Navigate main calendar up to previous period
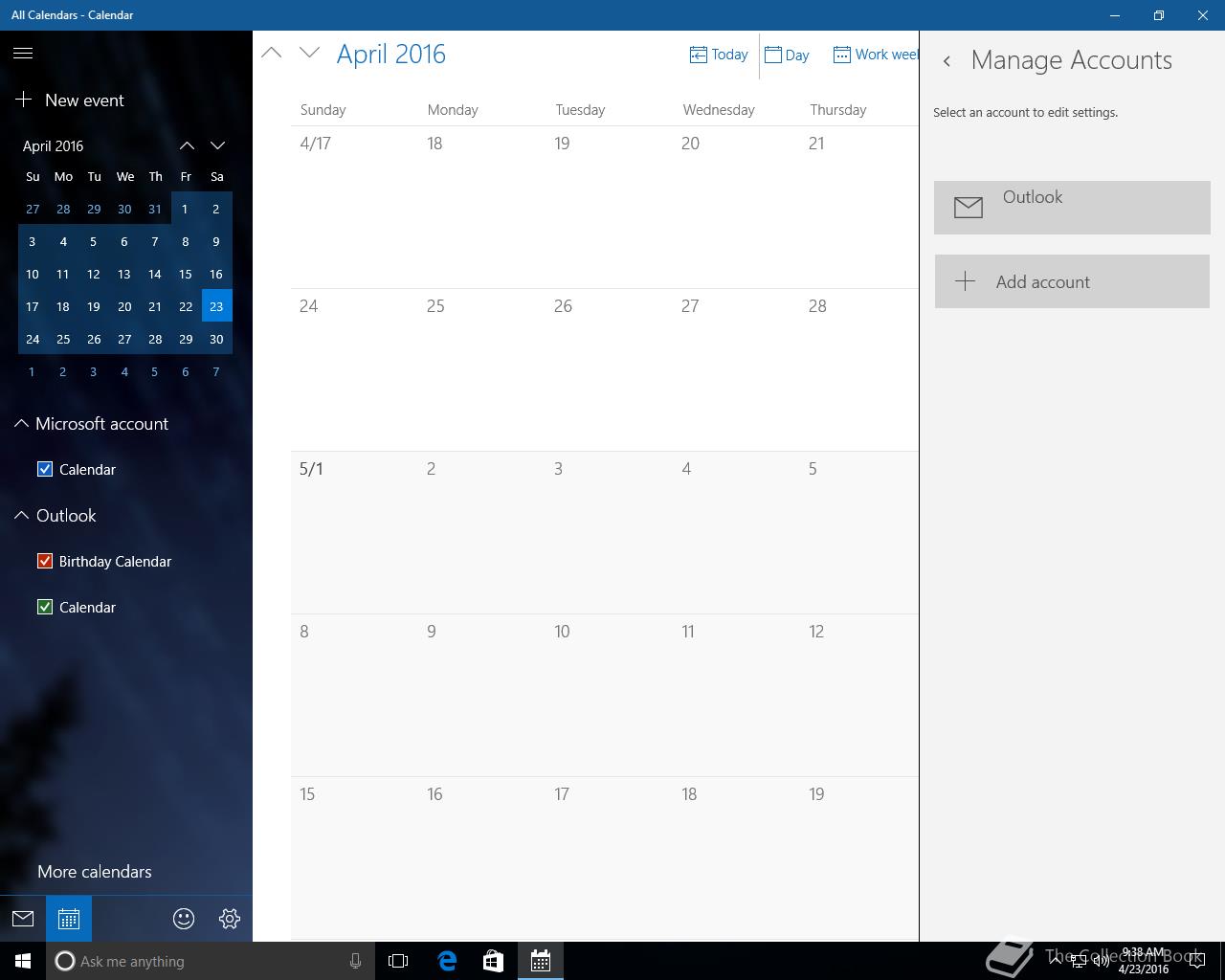Viewport: 1225px width, 980px height. pos(272,53)
